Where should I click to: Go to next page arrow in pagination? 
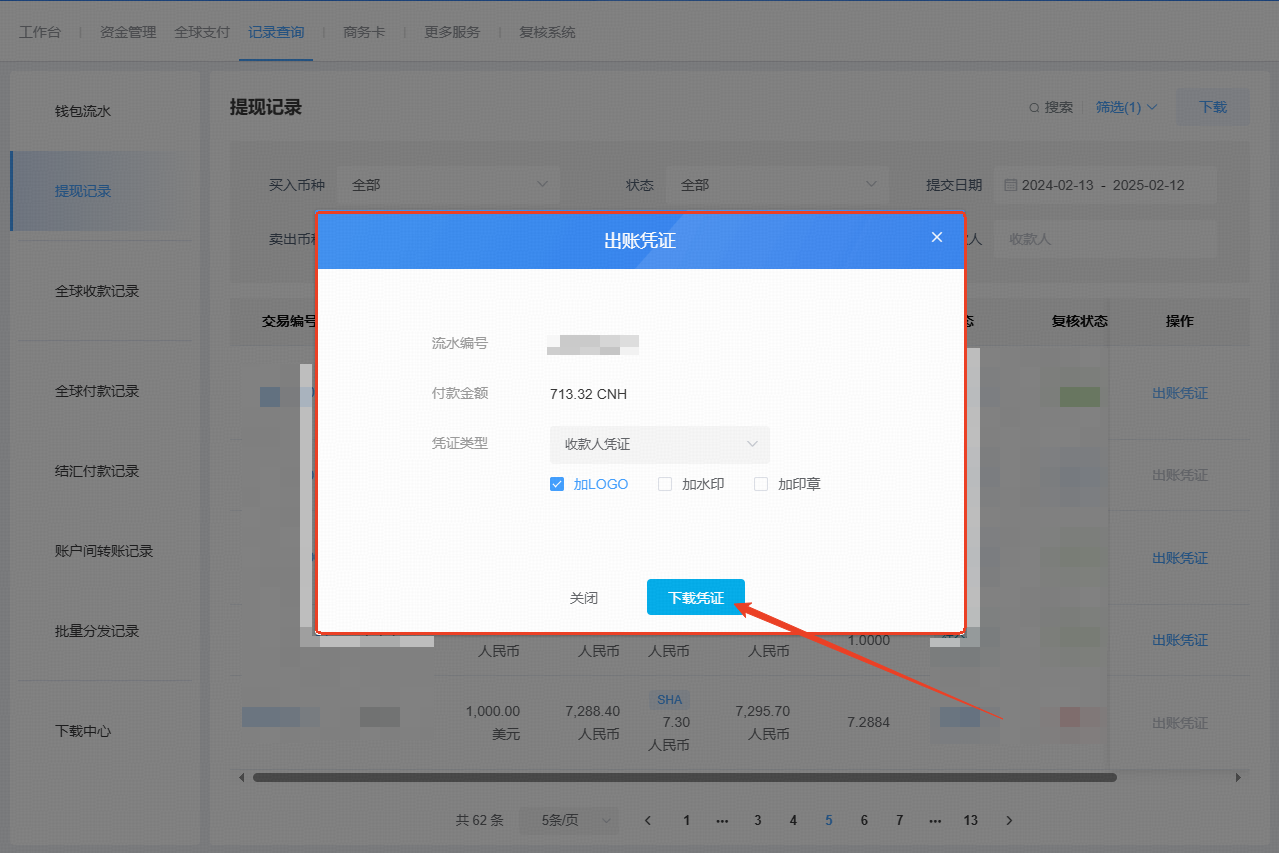click(x=1009, y=820)
